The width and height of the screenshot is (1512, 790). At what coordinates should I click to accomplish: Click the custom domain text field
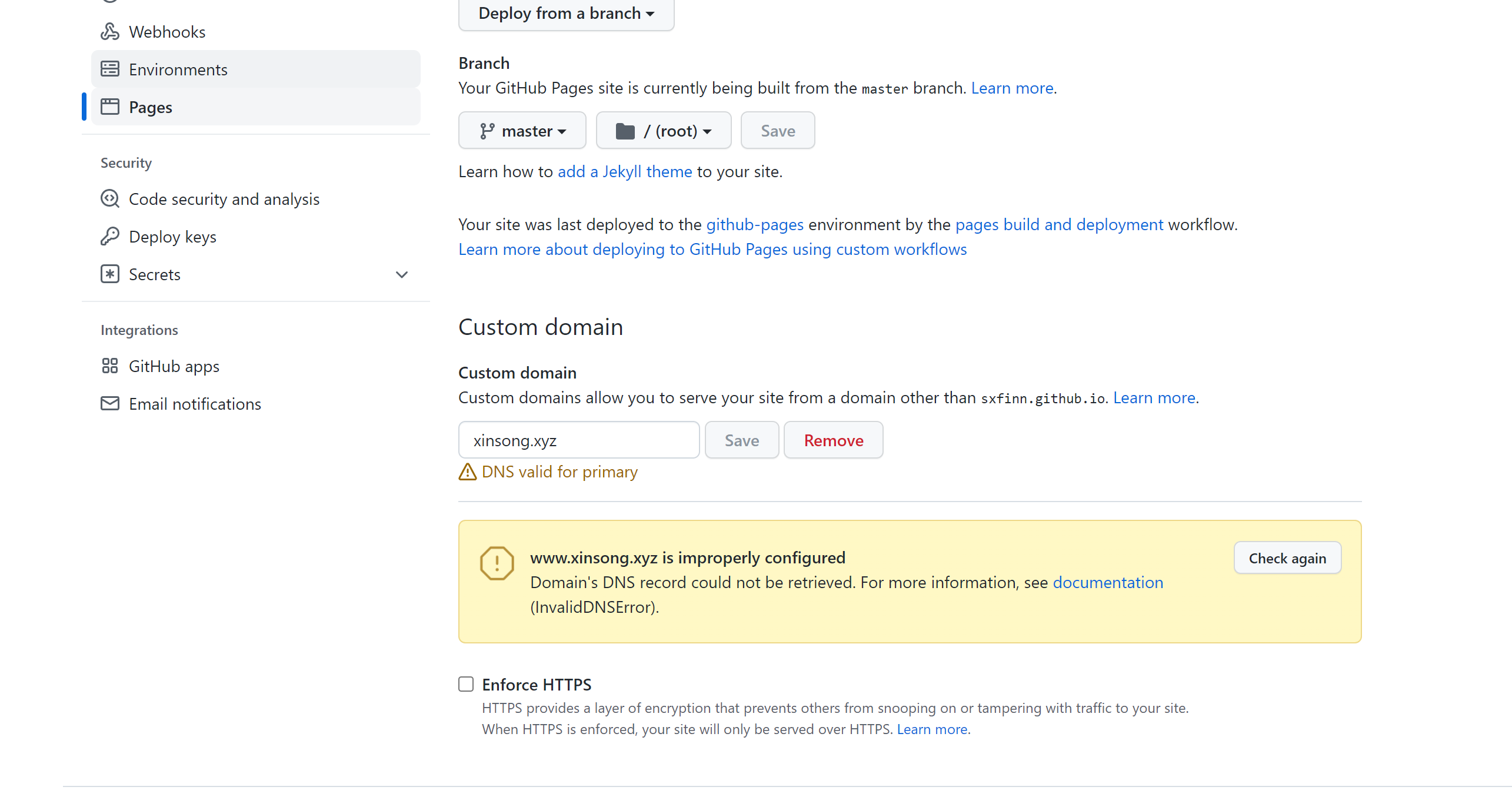coord(578,440)
